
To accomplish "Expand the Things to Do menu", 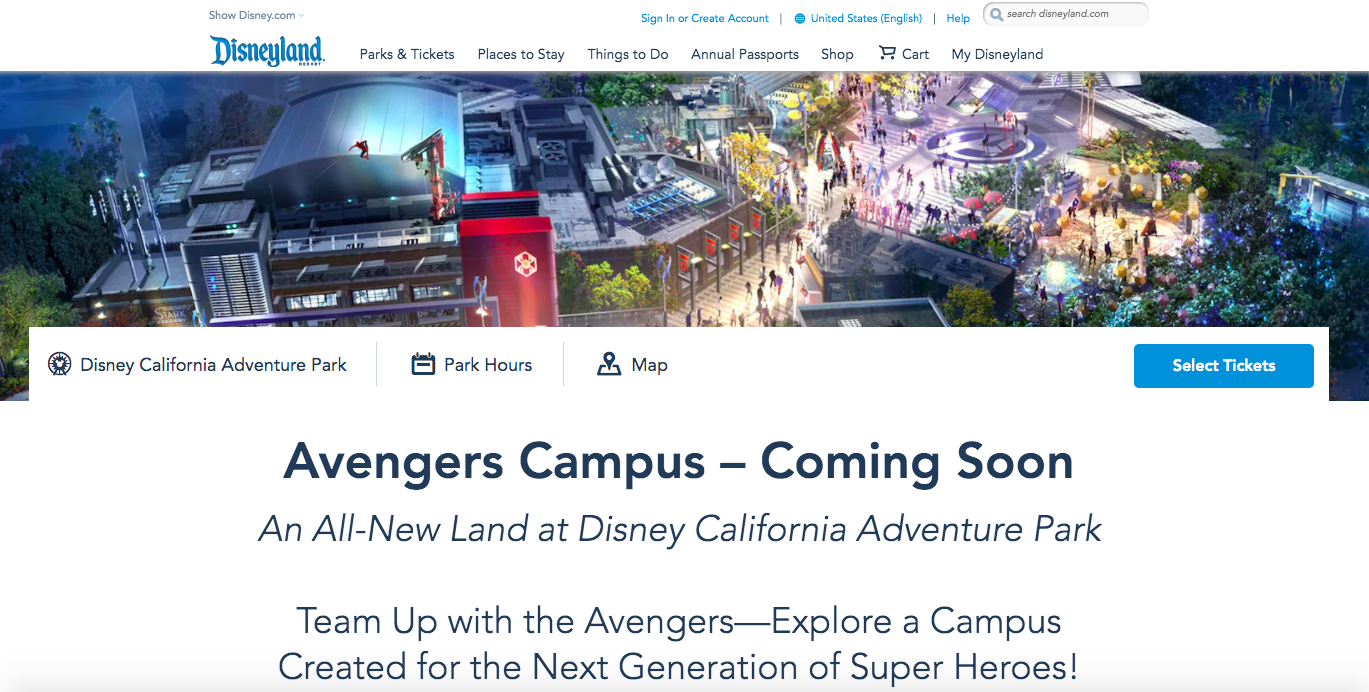I will [x=627, y=54].
